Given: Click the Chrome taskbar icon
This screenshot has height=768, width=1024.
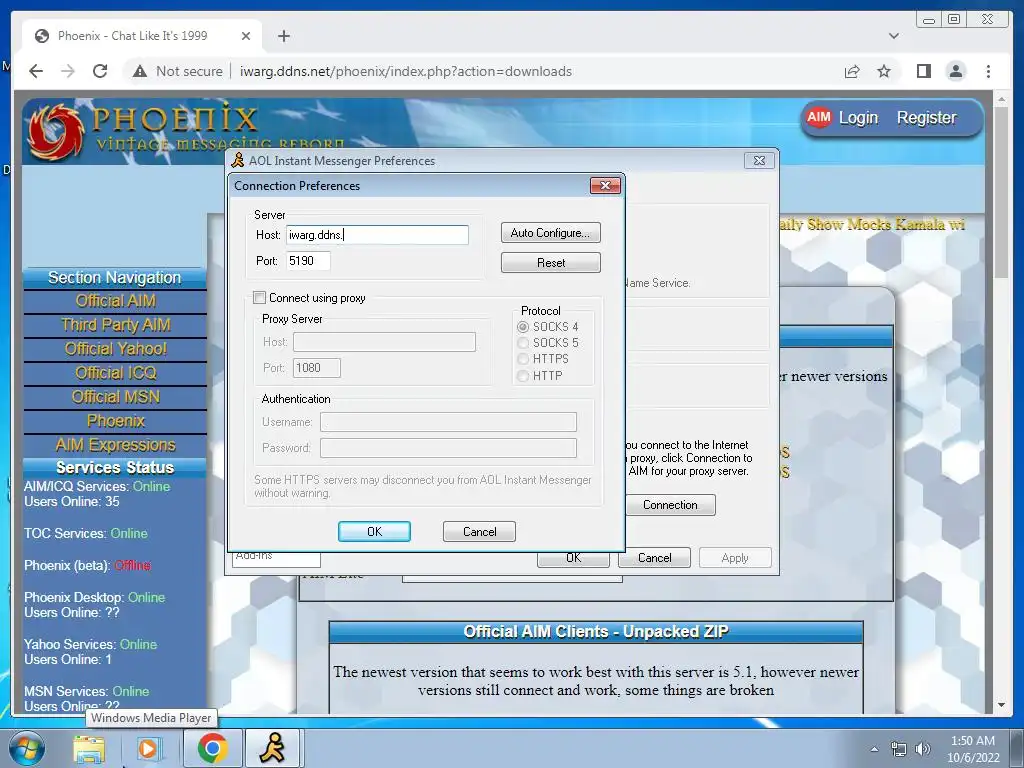Looking at the screenshot, I should (212, 748).
